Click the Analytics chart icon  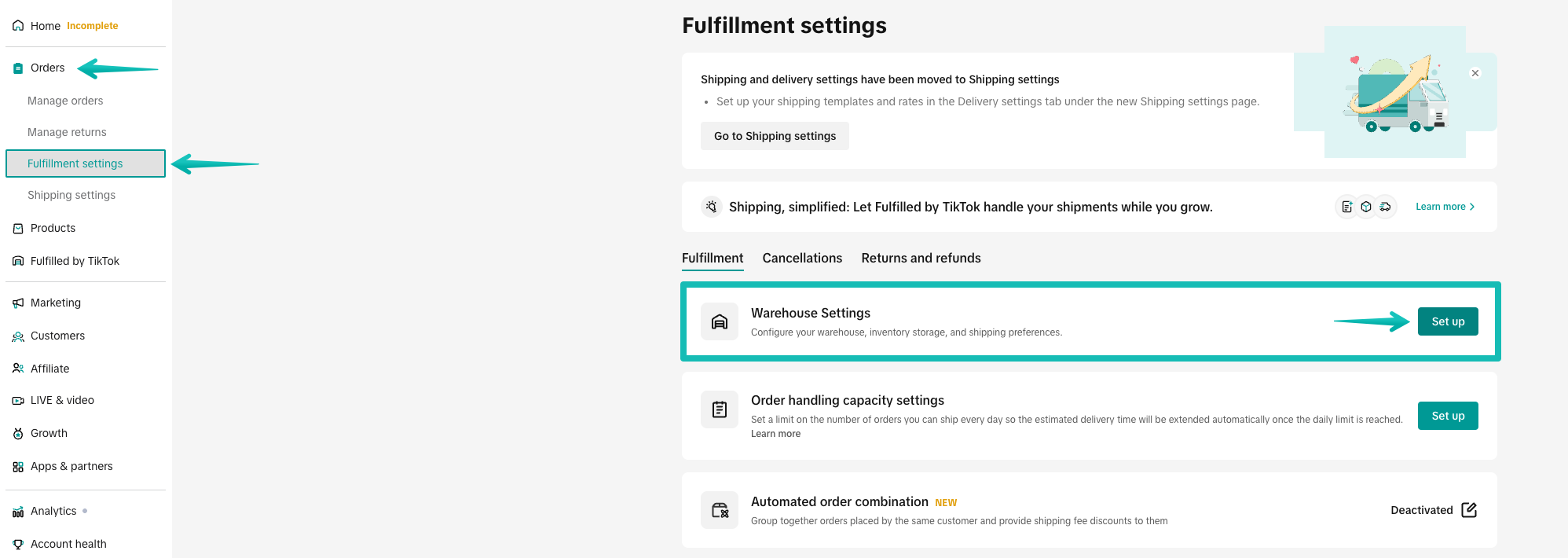(x=18, y=512)
